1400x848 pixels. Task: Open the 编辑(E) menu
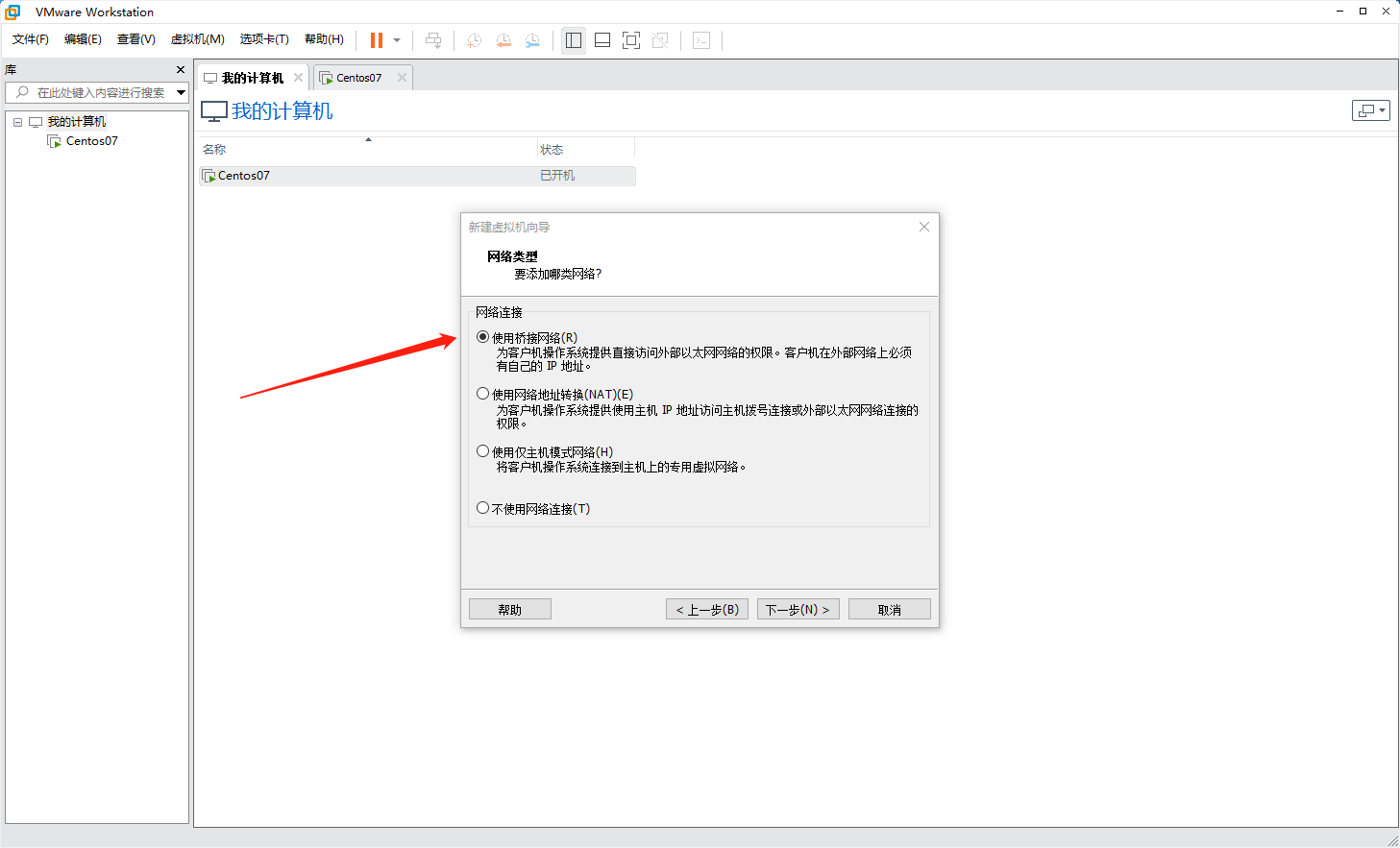pyautogui.click(x=83, y=39)
